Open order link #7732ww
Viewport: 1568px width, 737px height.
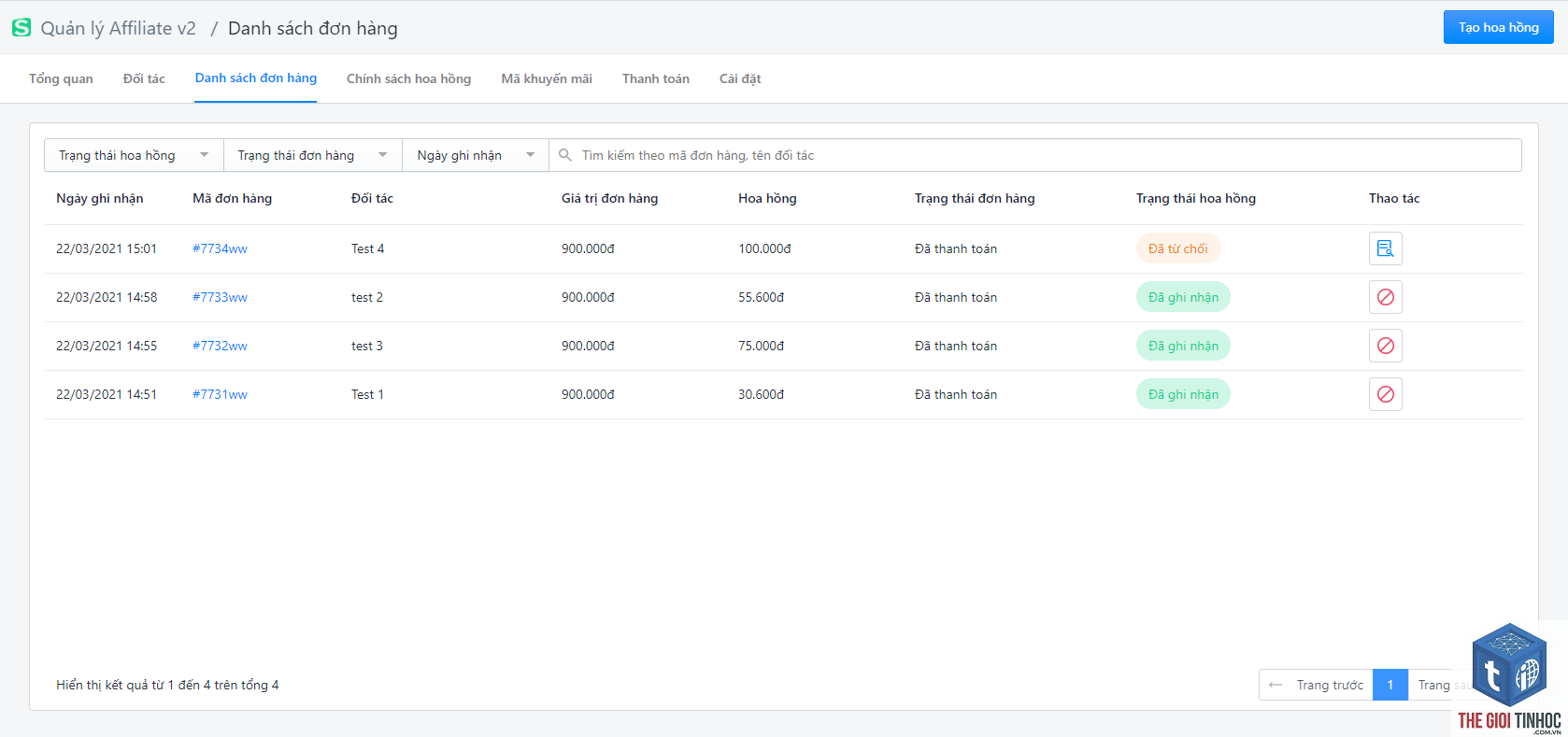coord(220,346)
